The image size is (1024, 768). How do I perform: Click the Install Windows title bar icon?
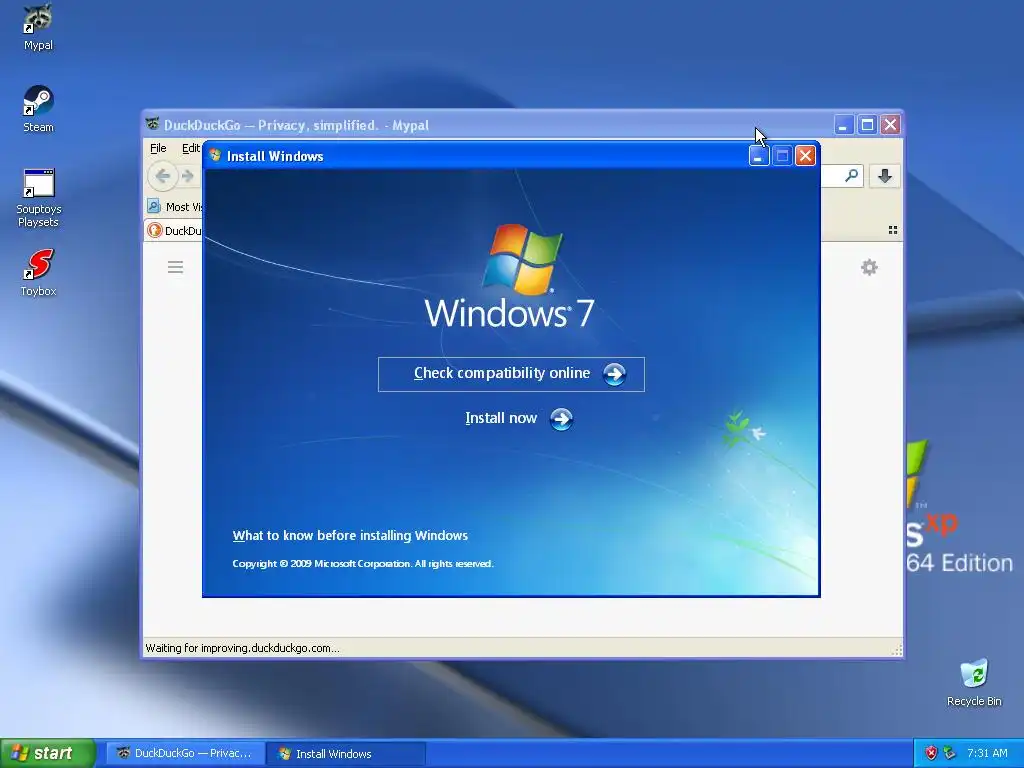[215, 155]
